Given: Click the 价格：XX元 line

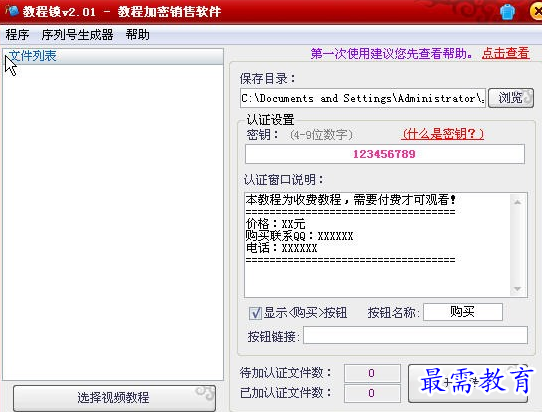Looking at the screenshot, I should 275,224.
